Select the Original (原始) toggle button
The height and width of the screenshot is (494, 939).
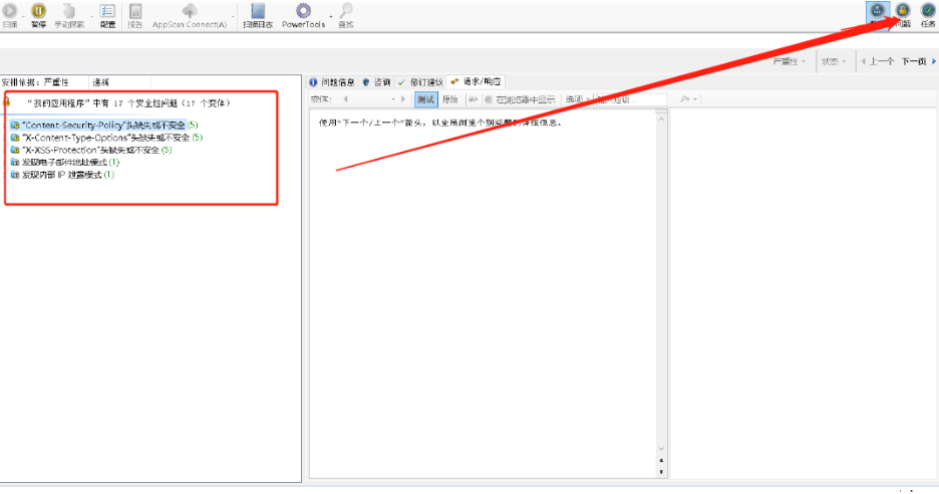point(450,99)
